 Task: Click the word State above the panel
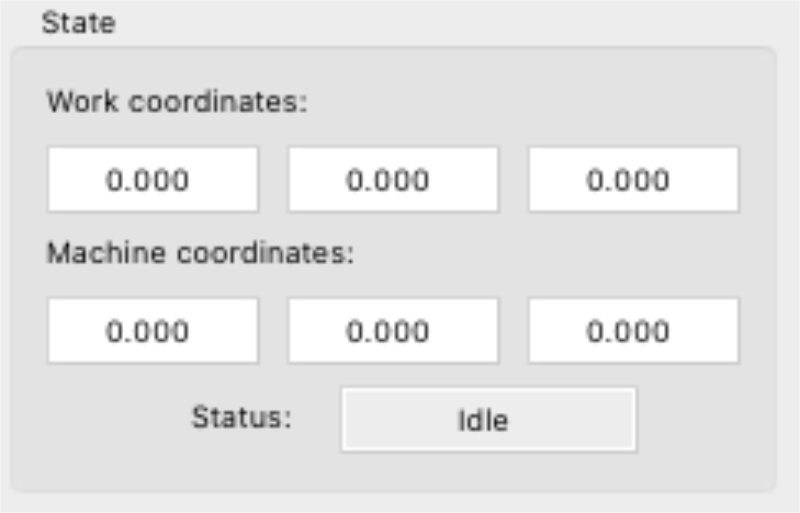click(x=78, y=23)
